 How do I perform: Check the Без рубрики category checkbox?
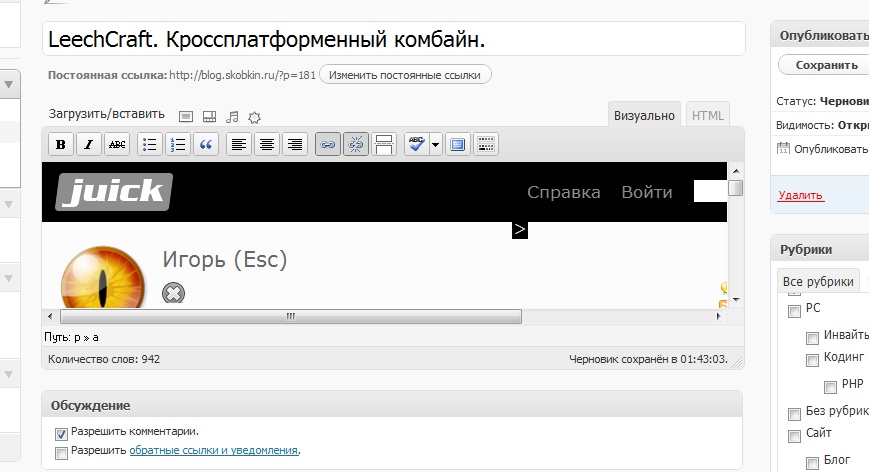(794, 414)
